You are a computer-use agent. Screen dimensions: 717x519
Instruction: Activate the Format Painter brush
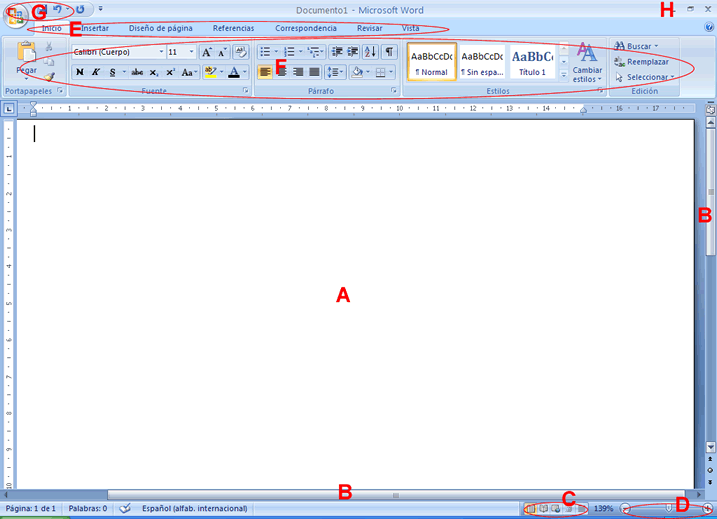(x=49, y=77)
